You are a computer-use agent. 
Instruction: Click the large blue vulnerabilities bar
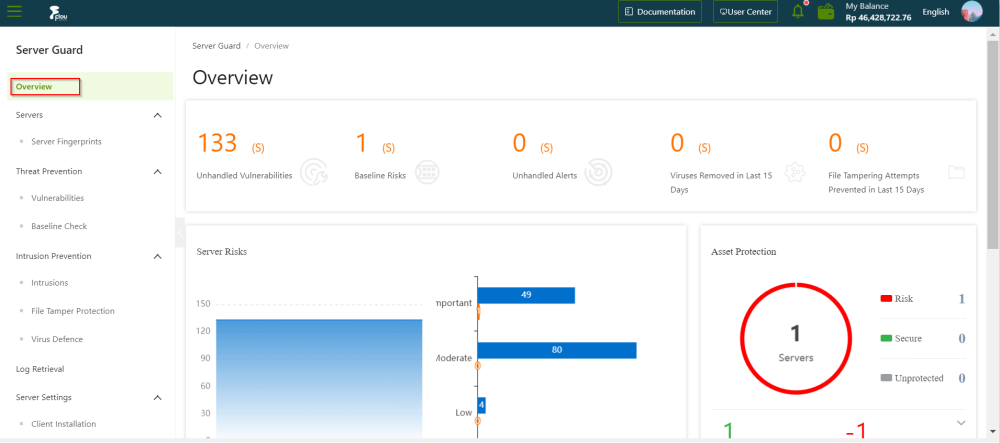[319, 378]
